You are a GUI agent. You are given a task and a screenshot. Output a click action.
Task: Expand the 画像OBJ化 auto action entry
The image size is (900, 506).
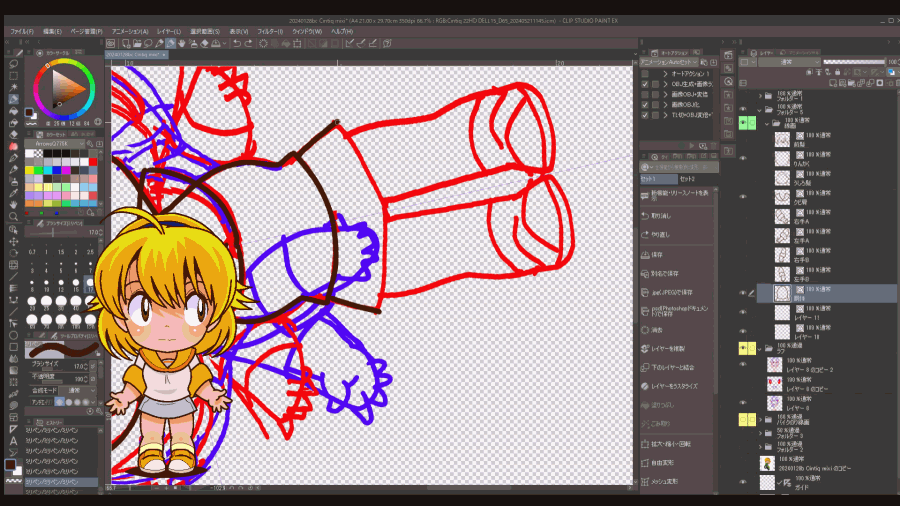pos(666,105)
